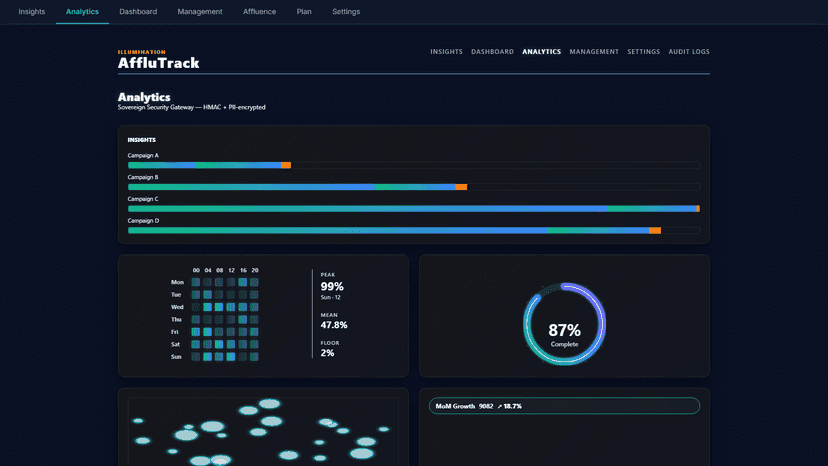Click the FLOOR 2% value

pos(327,353)
